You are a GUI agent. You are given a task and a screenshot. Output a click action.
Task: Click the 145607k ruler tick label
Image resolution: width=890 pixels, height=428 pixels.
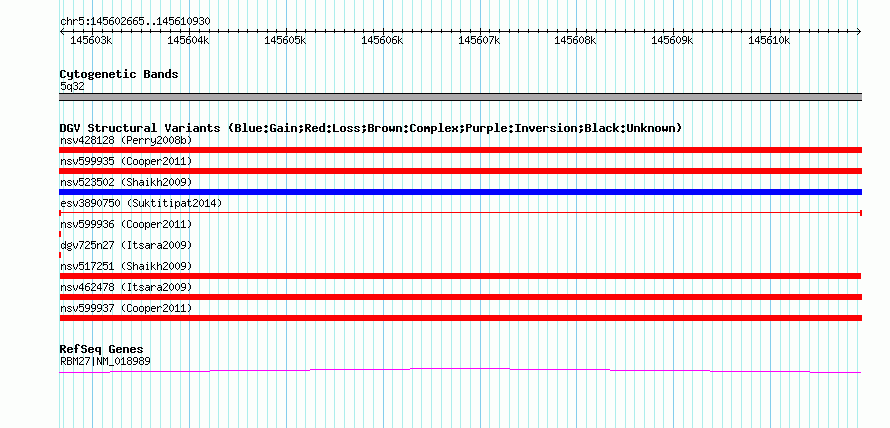click(479, 41)
